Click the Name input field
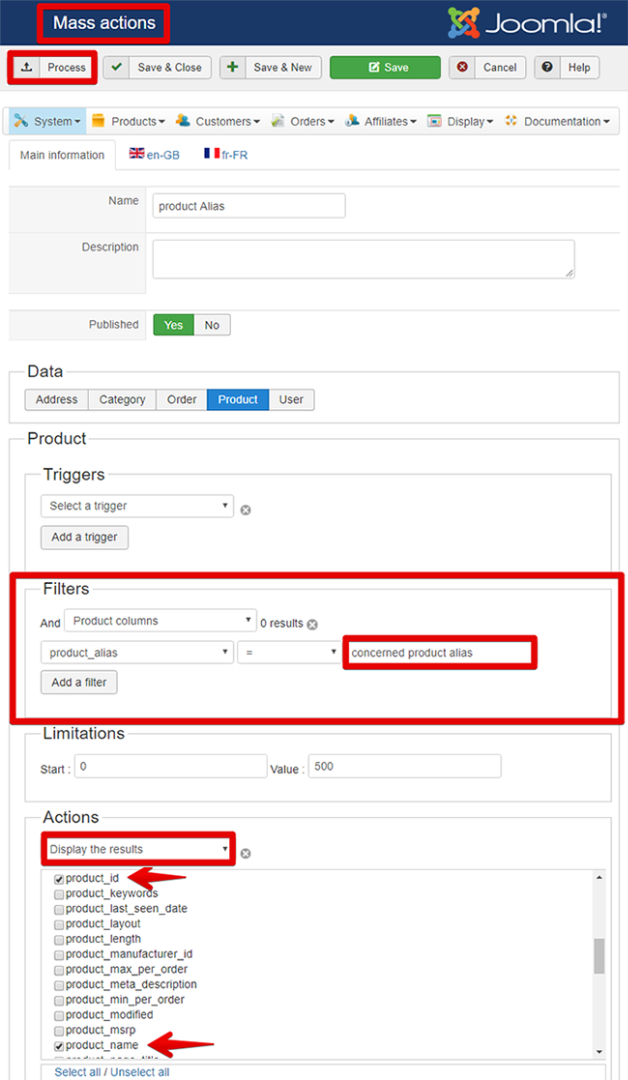 pos(249,206)
